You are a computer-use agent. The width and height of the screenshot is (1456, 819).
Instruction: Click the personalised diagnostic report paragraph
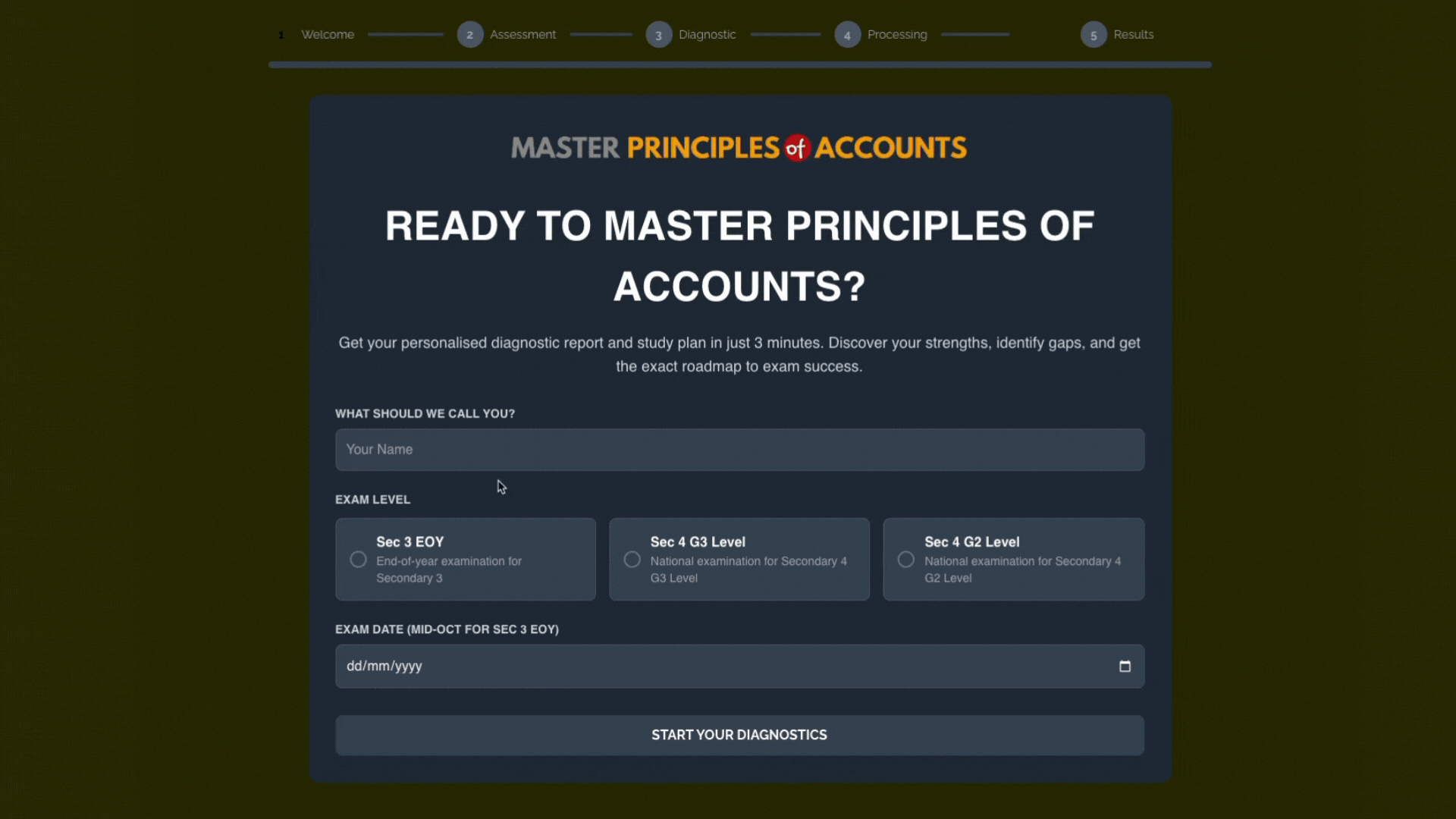click(x=739, y=354)
